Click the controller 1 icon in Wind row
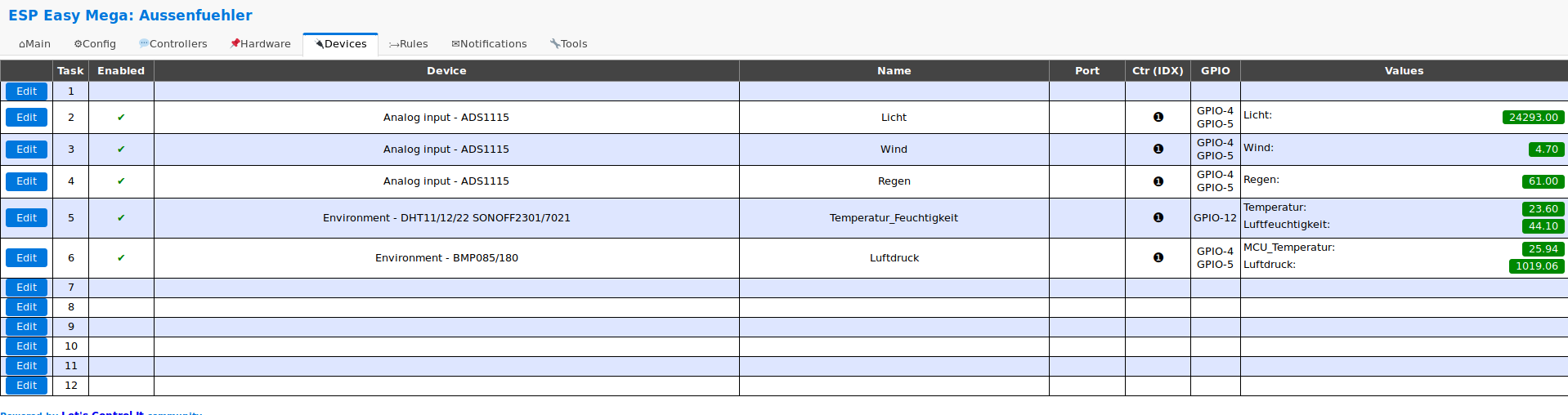The height and width of the screenshot is (415, 1568). click(1158, 149)
